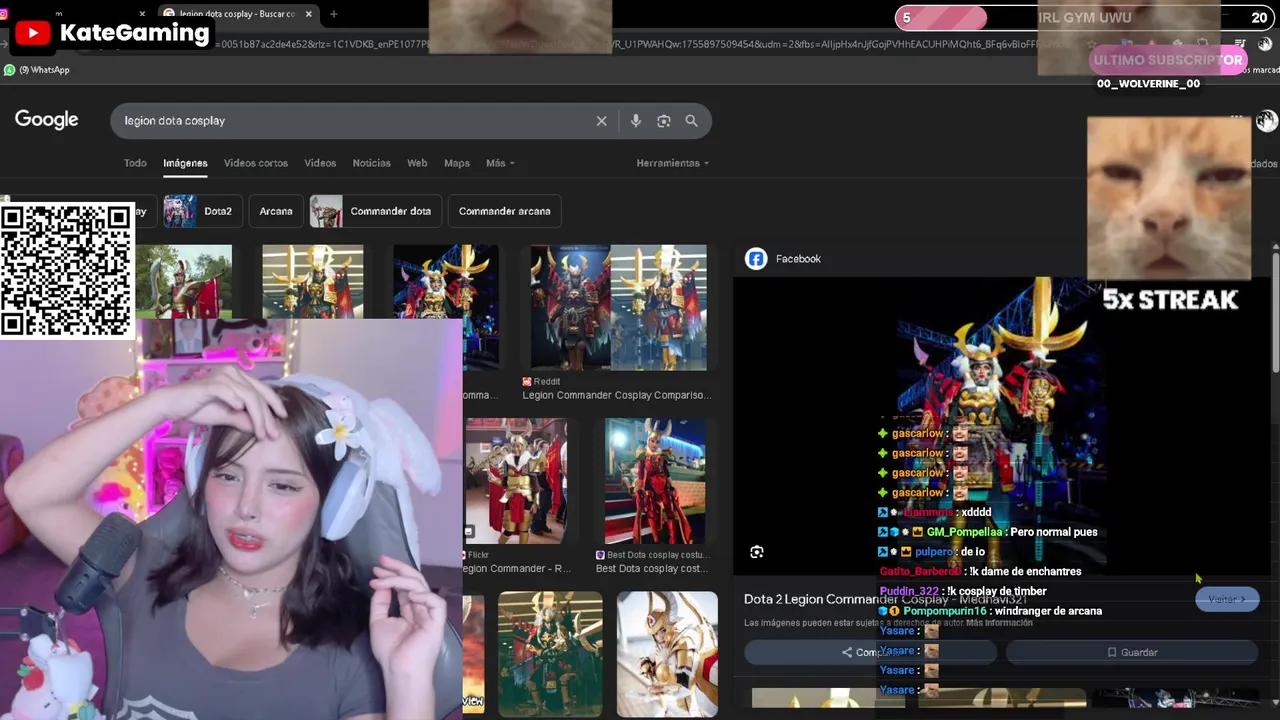The image size is (1280, 720).
Task: Close the 'legion dota cosplay' browser tab
Action: point(308,14)
